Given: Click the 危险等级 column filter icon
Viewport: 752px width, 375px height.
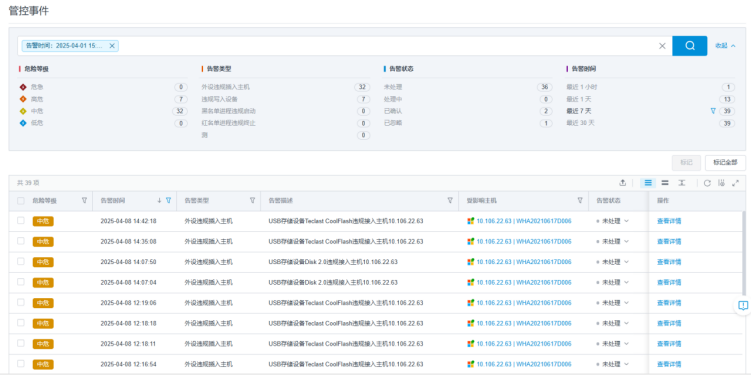Looking at the screenshot, I should coord(84,200).
